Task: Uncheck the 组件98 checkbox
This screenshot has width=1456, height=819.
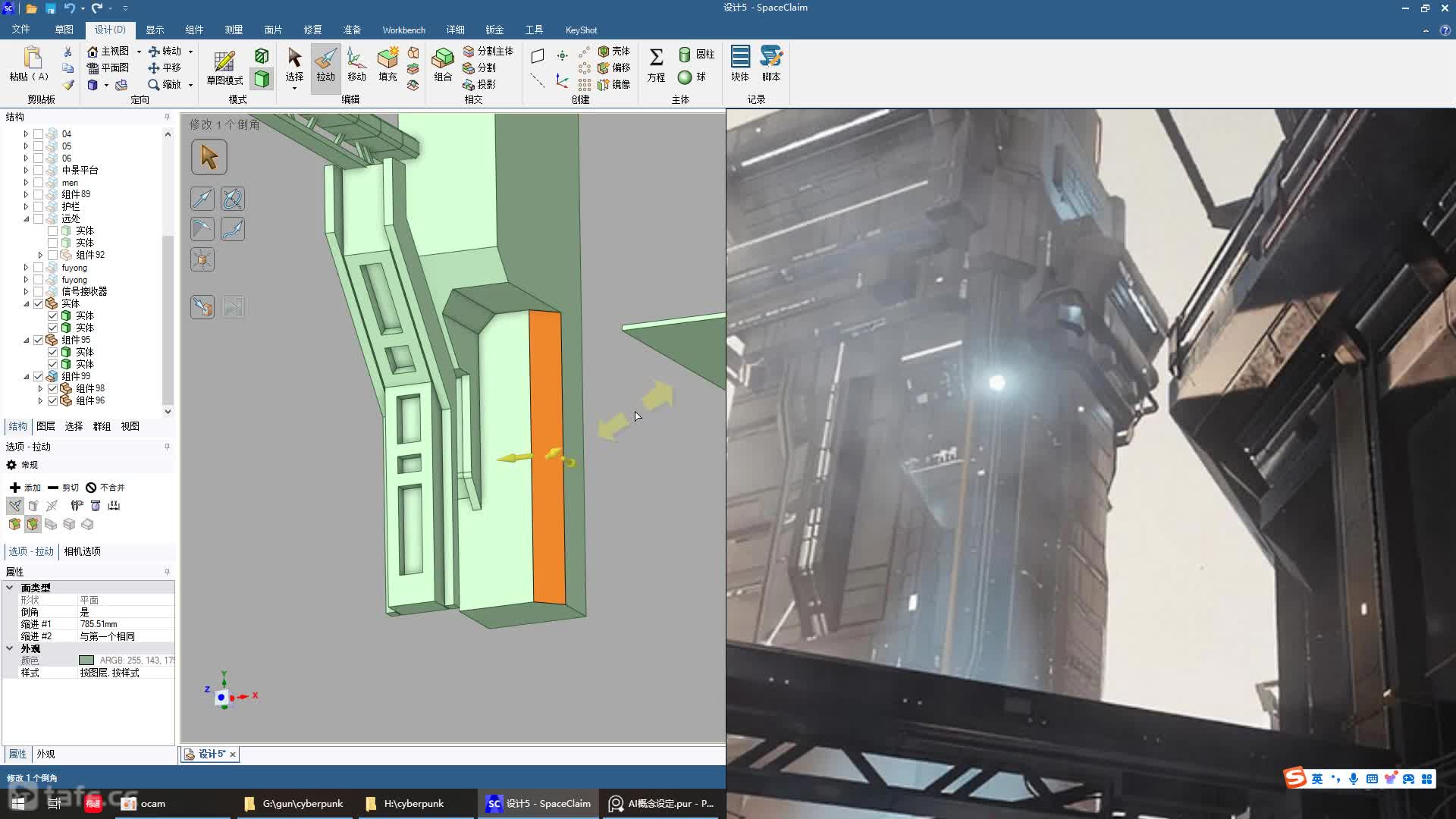Action: (x=52, y=388)
